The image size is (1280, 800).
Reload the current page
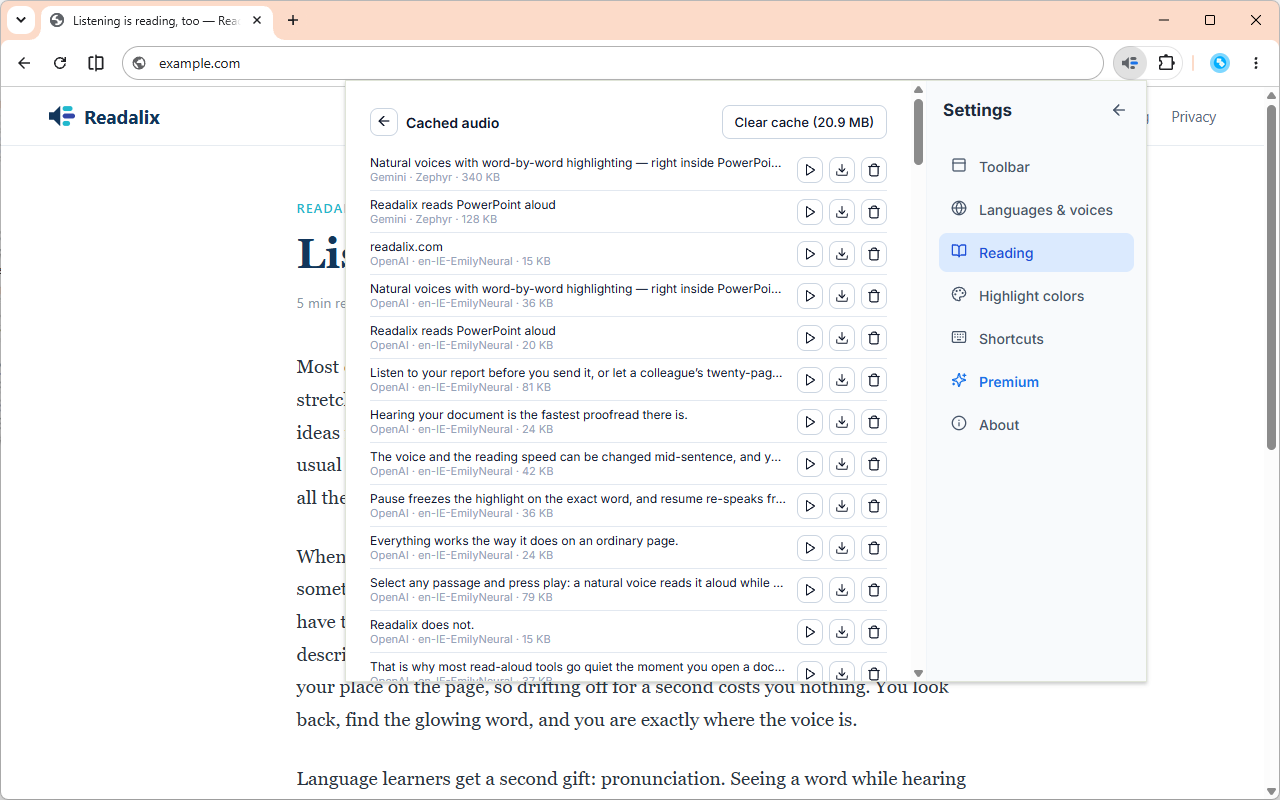click(60, 63)
